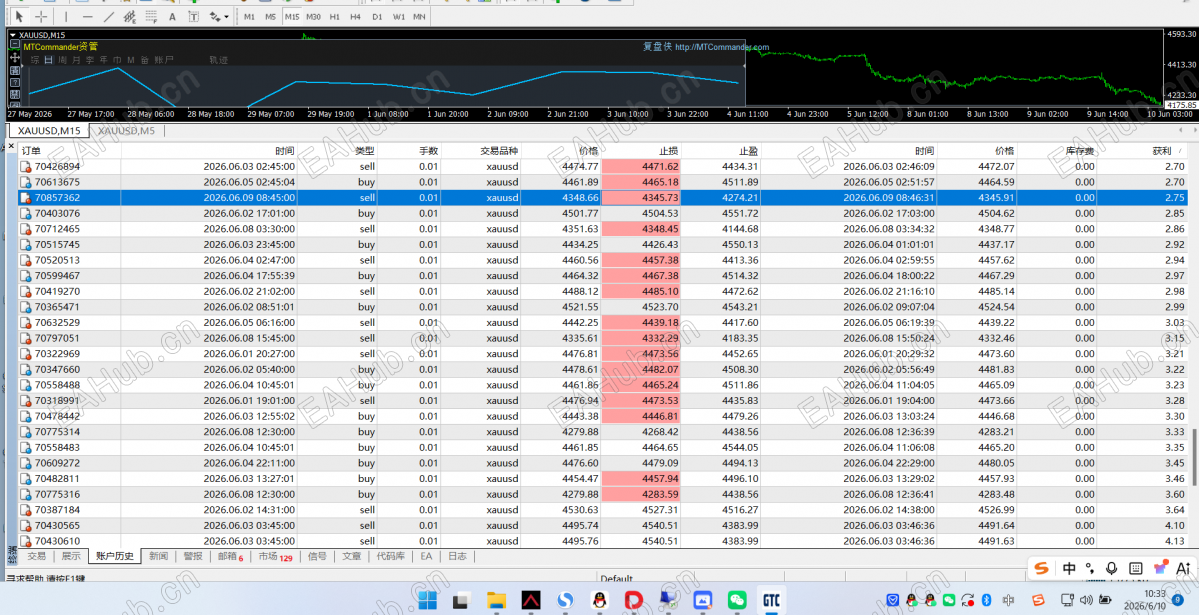This screenshot has height=615, width=1199.
Task: Click the Sogou IME microphone icon
Action: click(x=1112, y=568)
